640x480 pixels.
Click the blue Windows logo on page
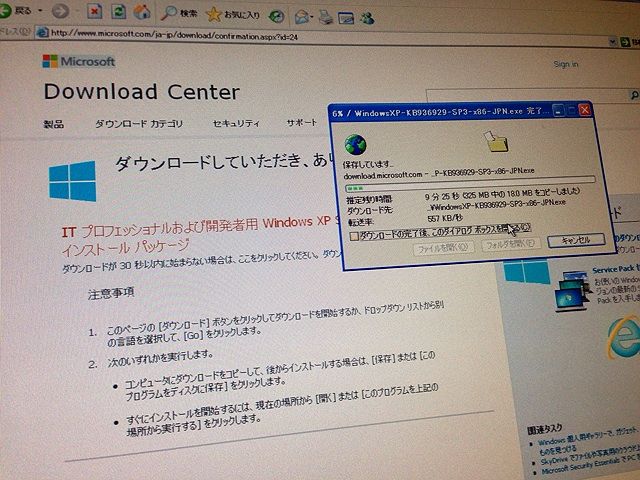73,181
